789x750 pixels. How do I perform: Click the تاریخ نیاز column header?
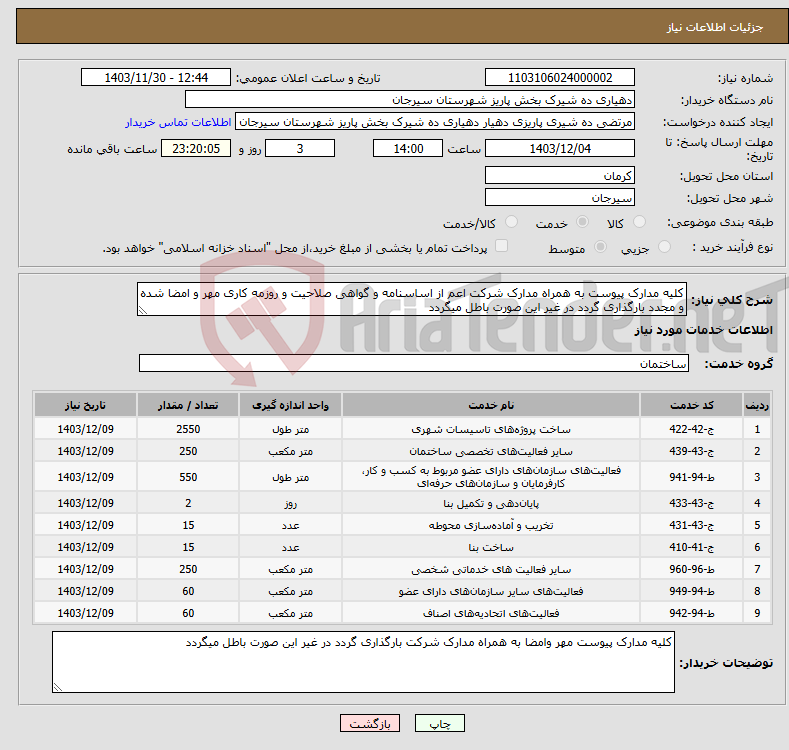tap(86, 405)
